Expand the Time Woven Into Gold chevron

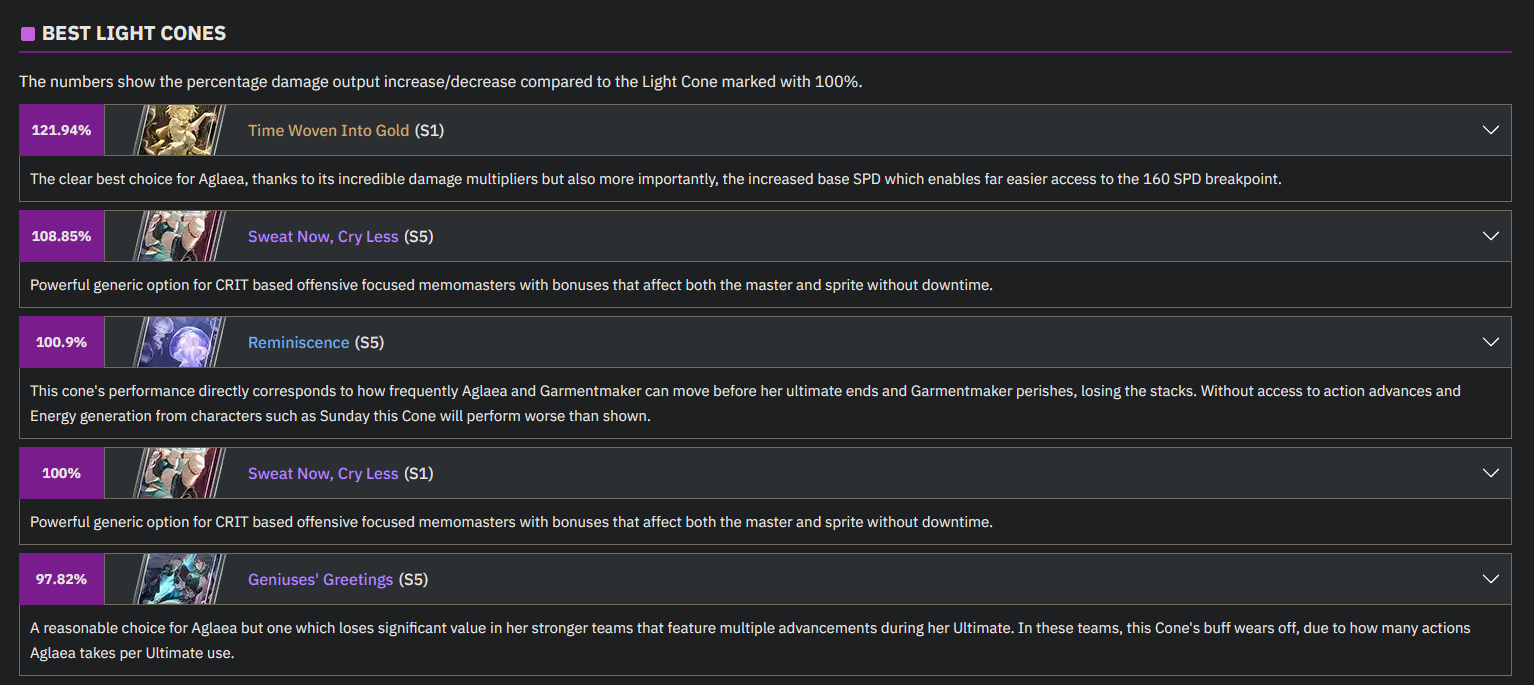point(1491,130)
